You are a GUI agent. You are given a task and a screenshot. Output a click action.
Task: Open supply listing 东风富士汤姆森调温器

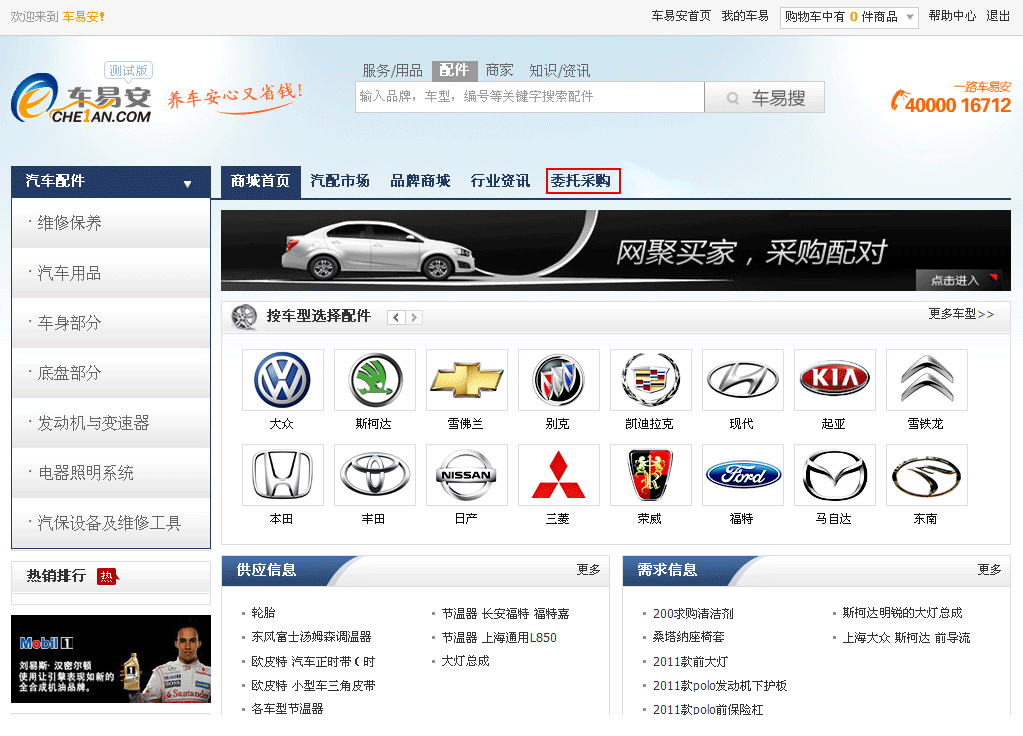click(x=311, y=637)
